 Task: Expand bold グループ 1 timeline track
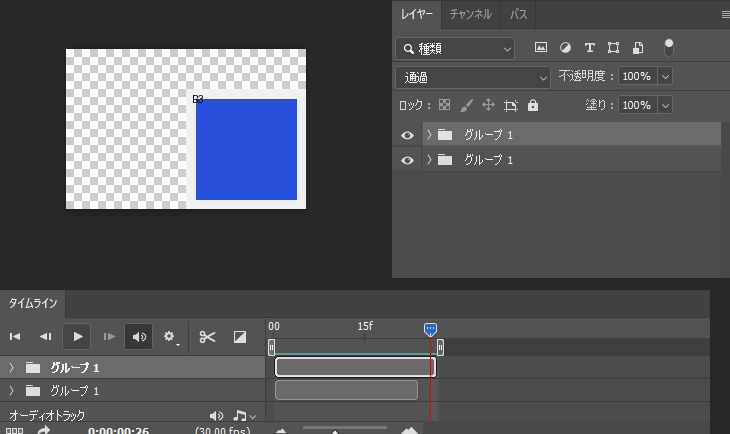pyautogui.click(x=11, y=367)
